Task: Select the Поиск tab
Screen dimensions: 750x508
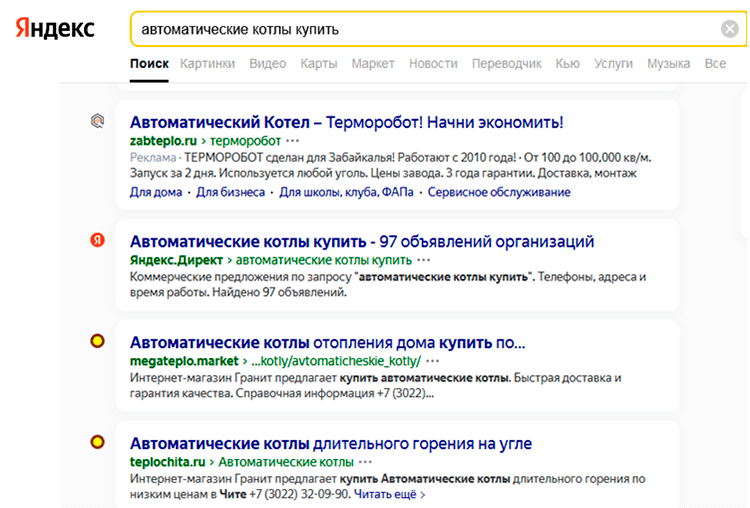Action: click(149, 64)
